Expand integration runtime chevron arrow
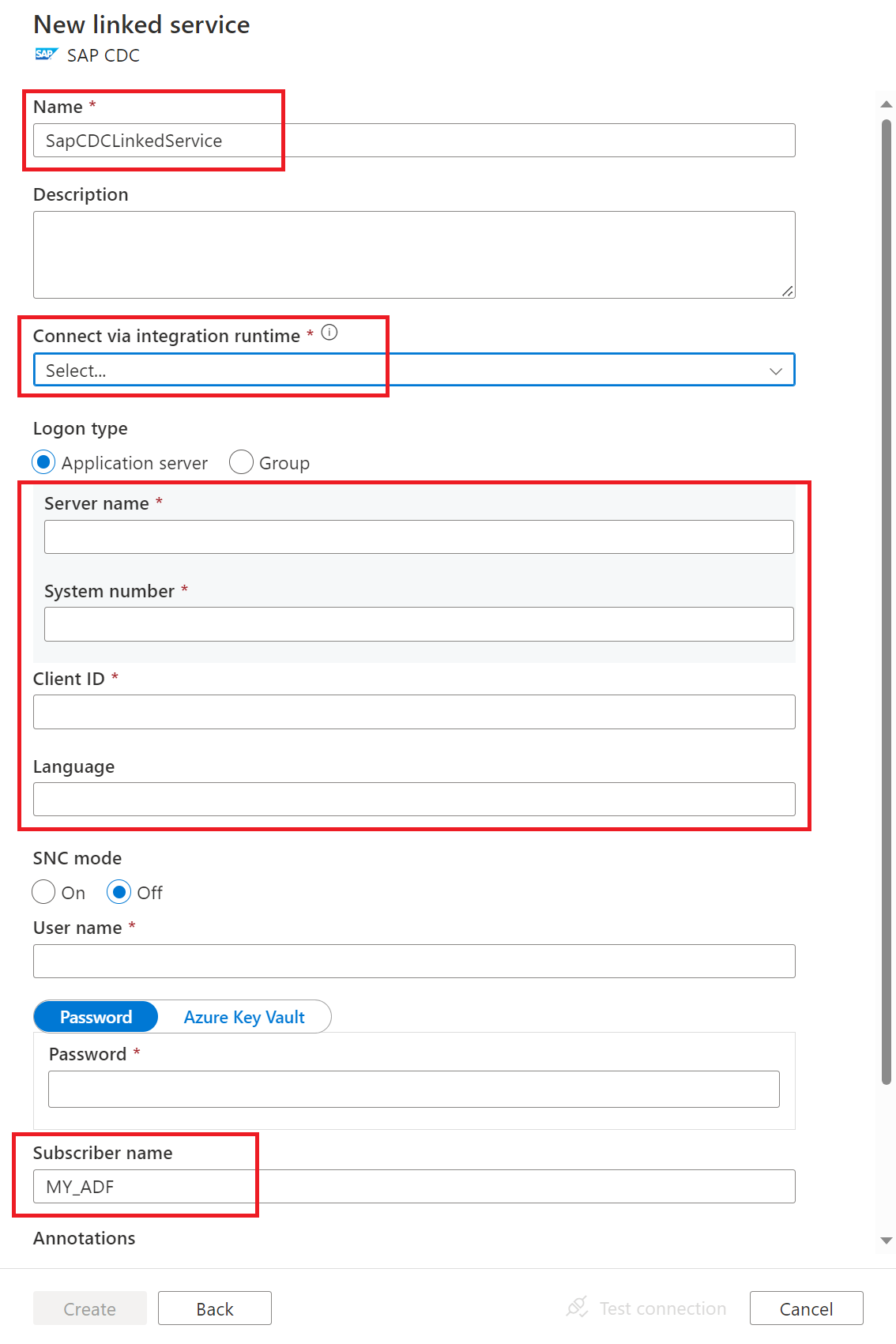 coord(775,371)
